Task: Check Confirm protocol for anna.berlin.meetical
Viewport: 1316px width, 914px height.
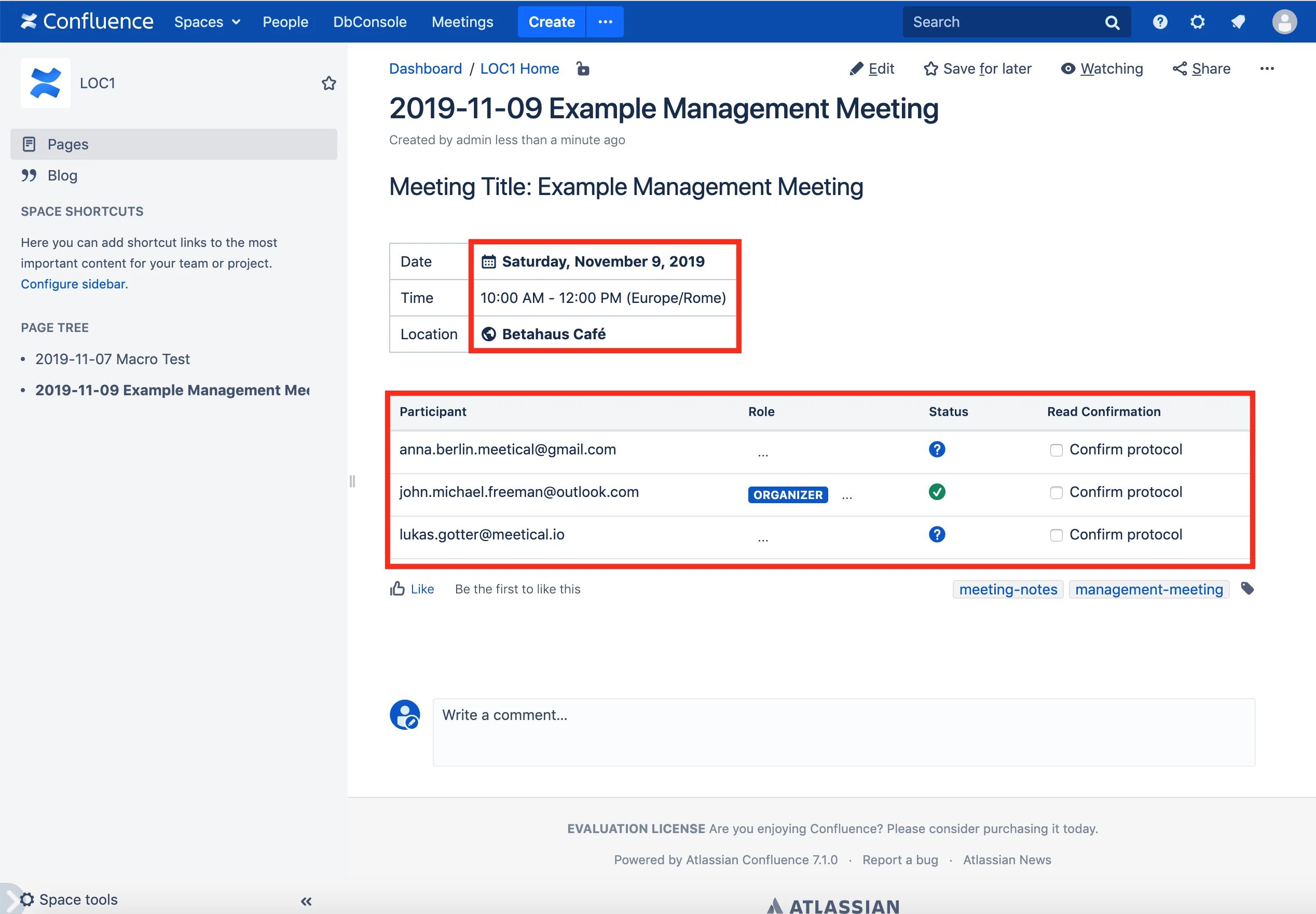Action: [x=1056, y=450]
